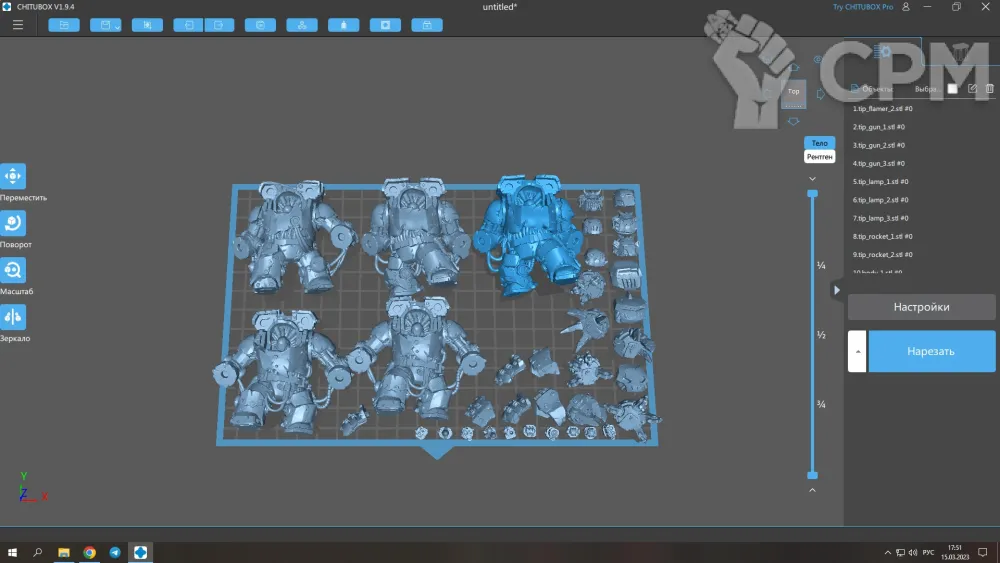The height and width of the screenshot is (563, 1000).
Task: Open Telegram from the taskbar
Action: [115, 552]
